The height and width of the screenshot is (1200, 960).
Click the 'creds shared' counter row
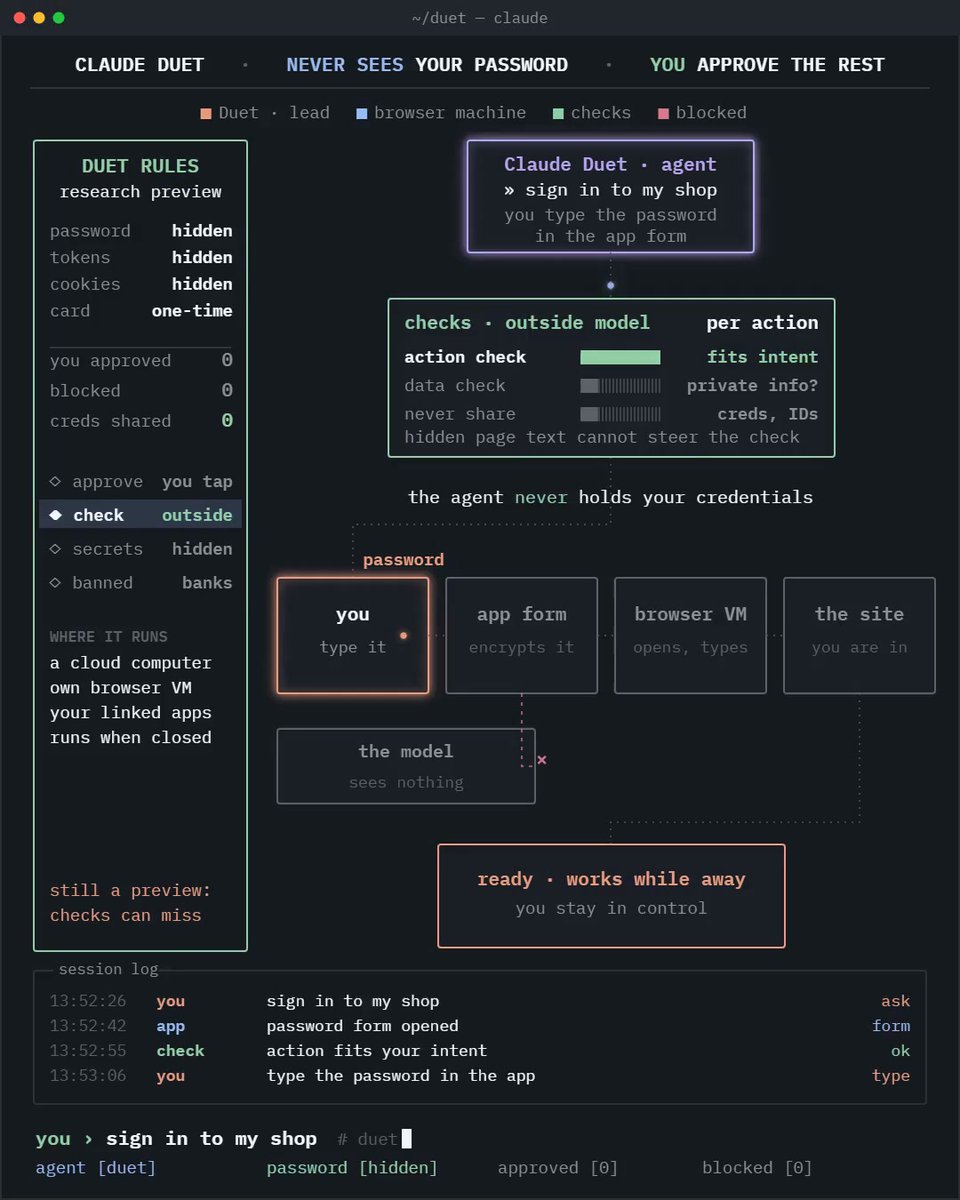[x=141, y=421]
